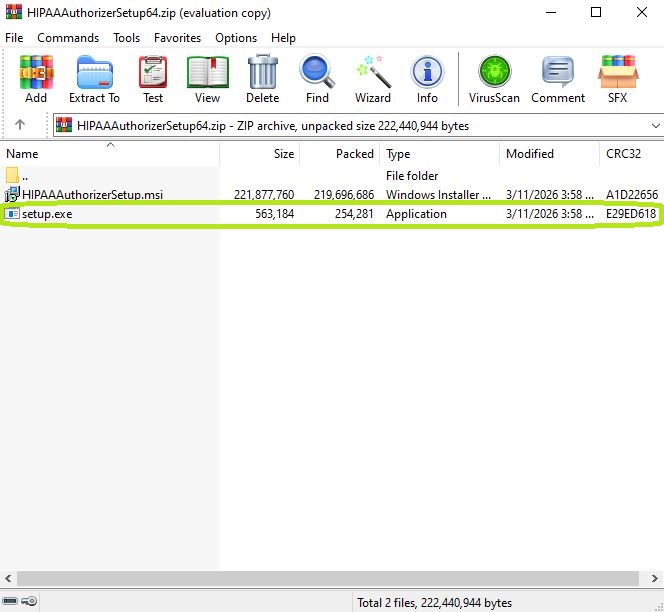This screenshot has width=664, height=612.
Task: Click the parent folder icon
Action: (12, 175)
